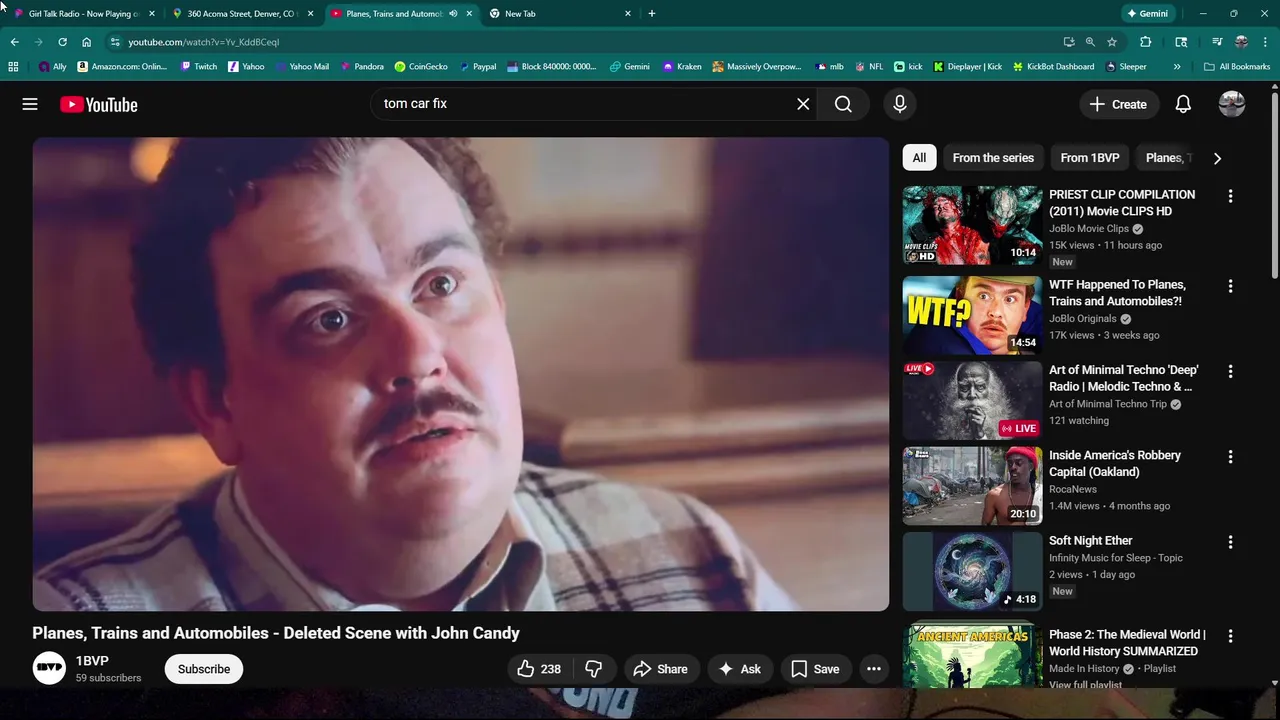This screenshot has width=1280, height=720.
Task: Click the 1BVP channel avatar
Action: (49, 668)
